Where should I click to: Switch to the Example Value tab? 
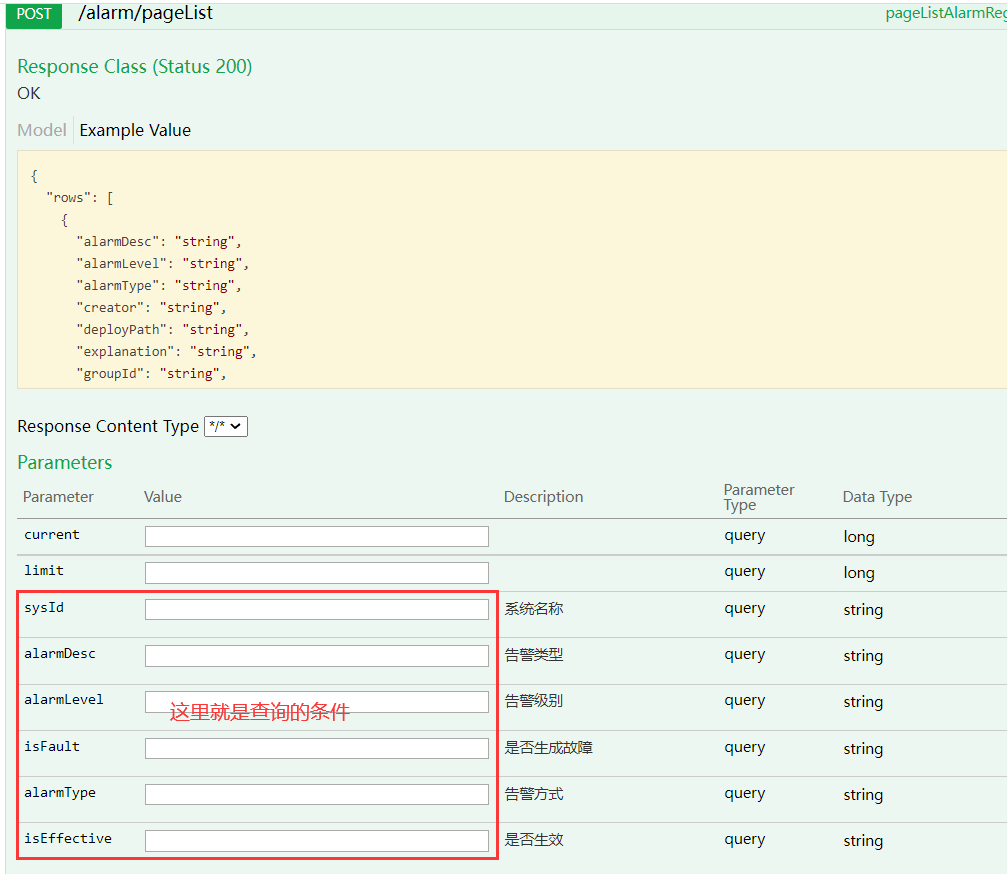point(135,130)
